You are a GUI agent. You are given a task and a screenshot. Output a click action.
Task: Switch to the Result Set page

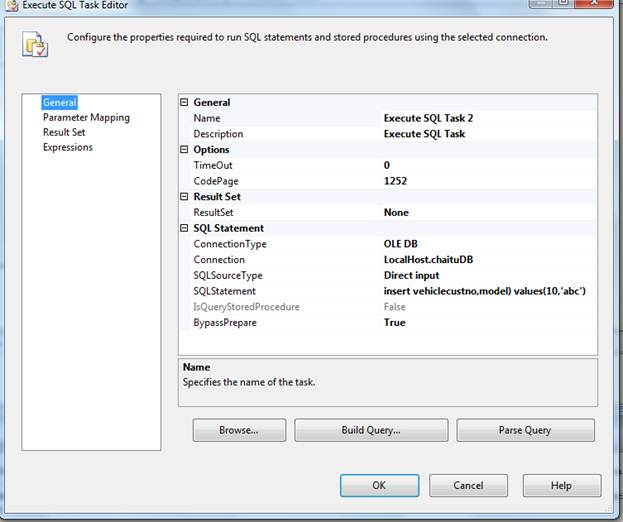[64, 132]
